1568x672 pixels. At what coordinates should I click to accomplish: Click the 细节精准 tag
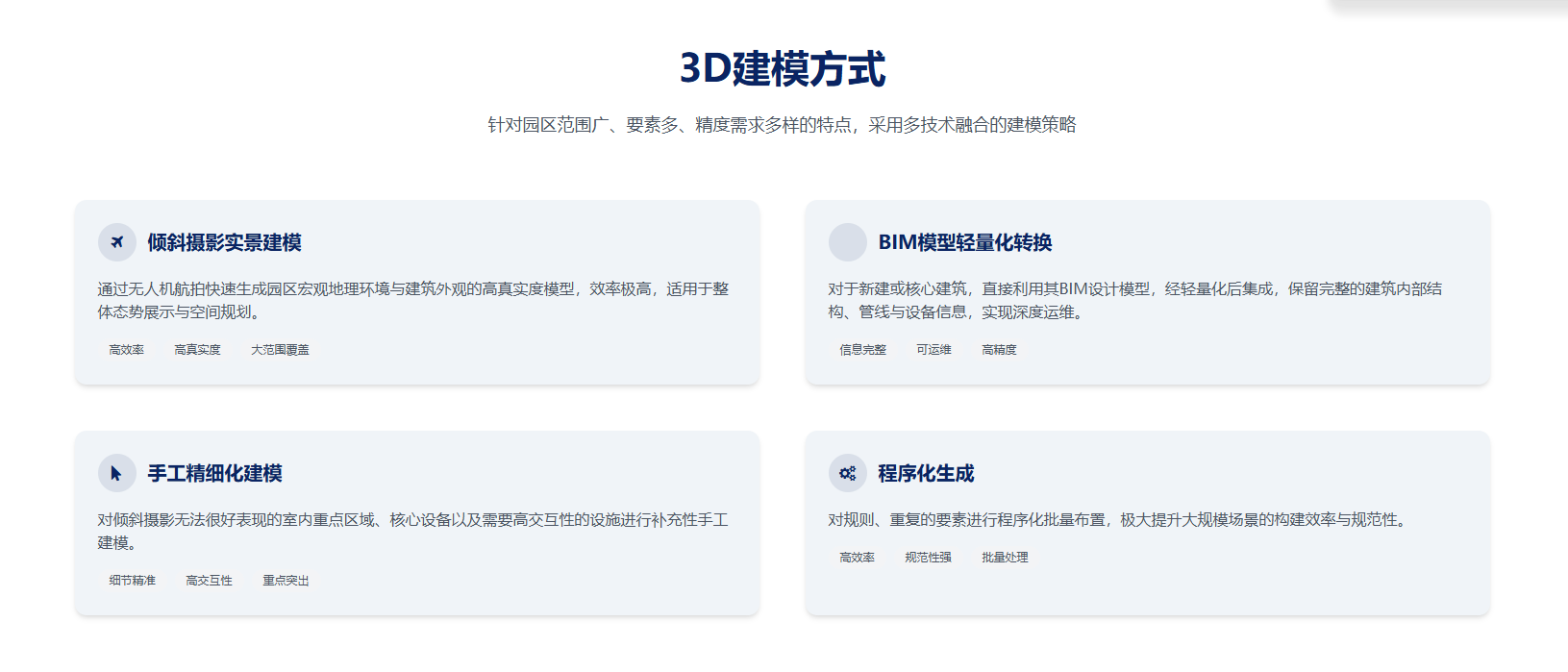pos(133,581)
